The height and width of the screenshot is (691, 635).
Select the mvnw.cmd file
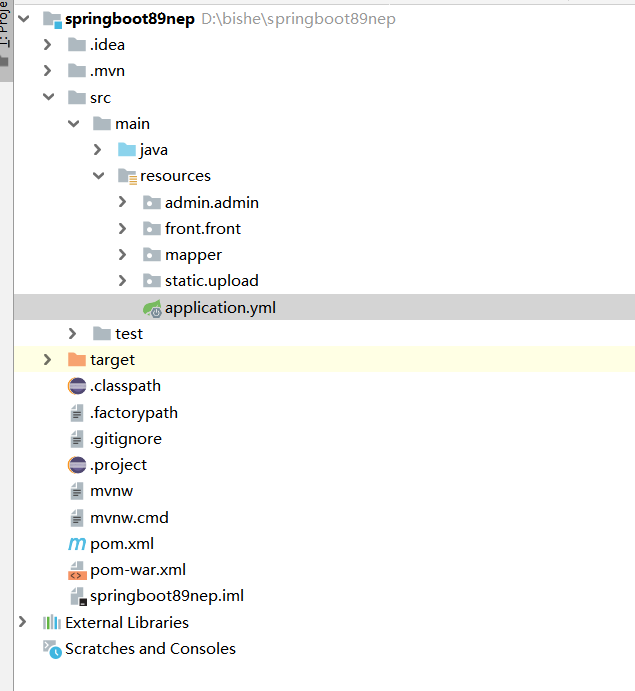point(129,518)
